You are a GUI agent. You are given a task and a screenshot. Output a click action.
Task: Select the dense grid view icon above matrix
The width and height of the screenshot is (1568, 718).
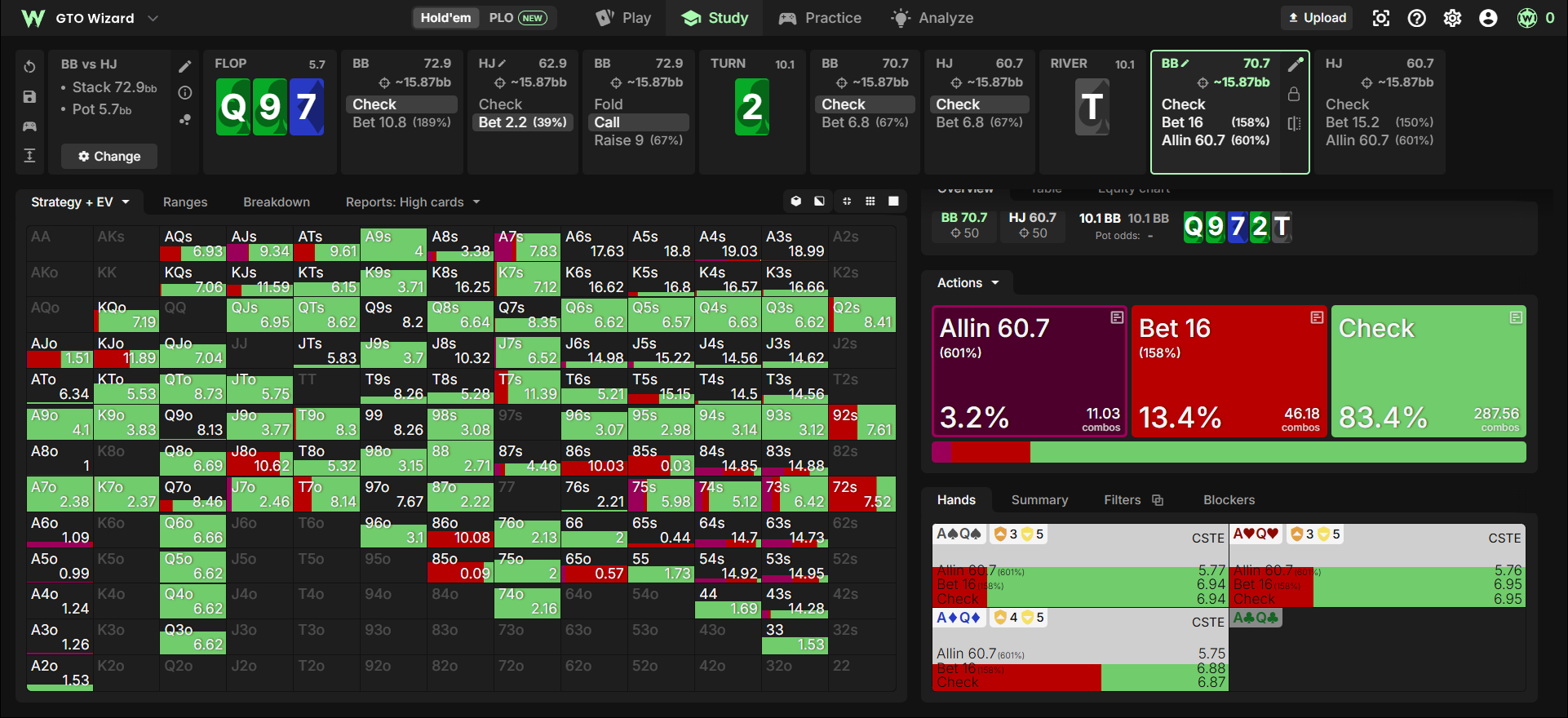tap(870, 201)
